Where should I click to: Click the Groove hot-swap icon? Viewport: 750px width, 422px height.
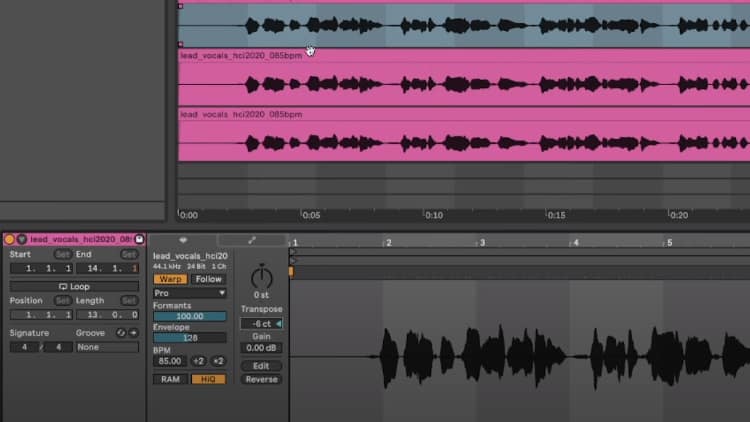(x=120, y=332)
